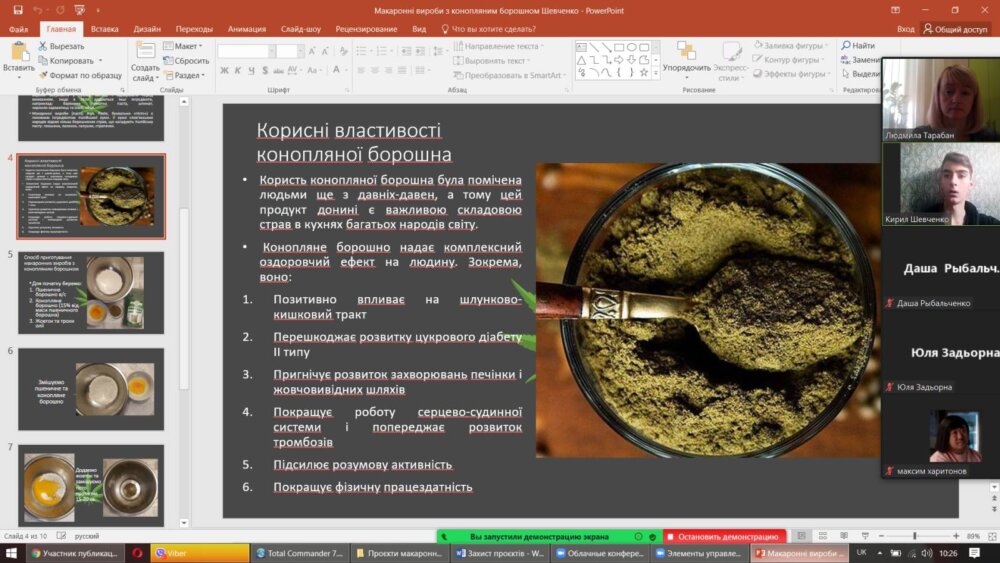Open font color (A) picker
The image size is (1000, 563).
pos(338,70)
